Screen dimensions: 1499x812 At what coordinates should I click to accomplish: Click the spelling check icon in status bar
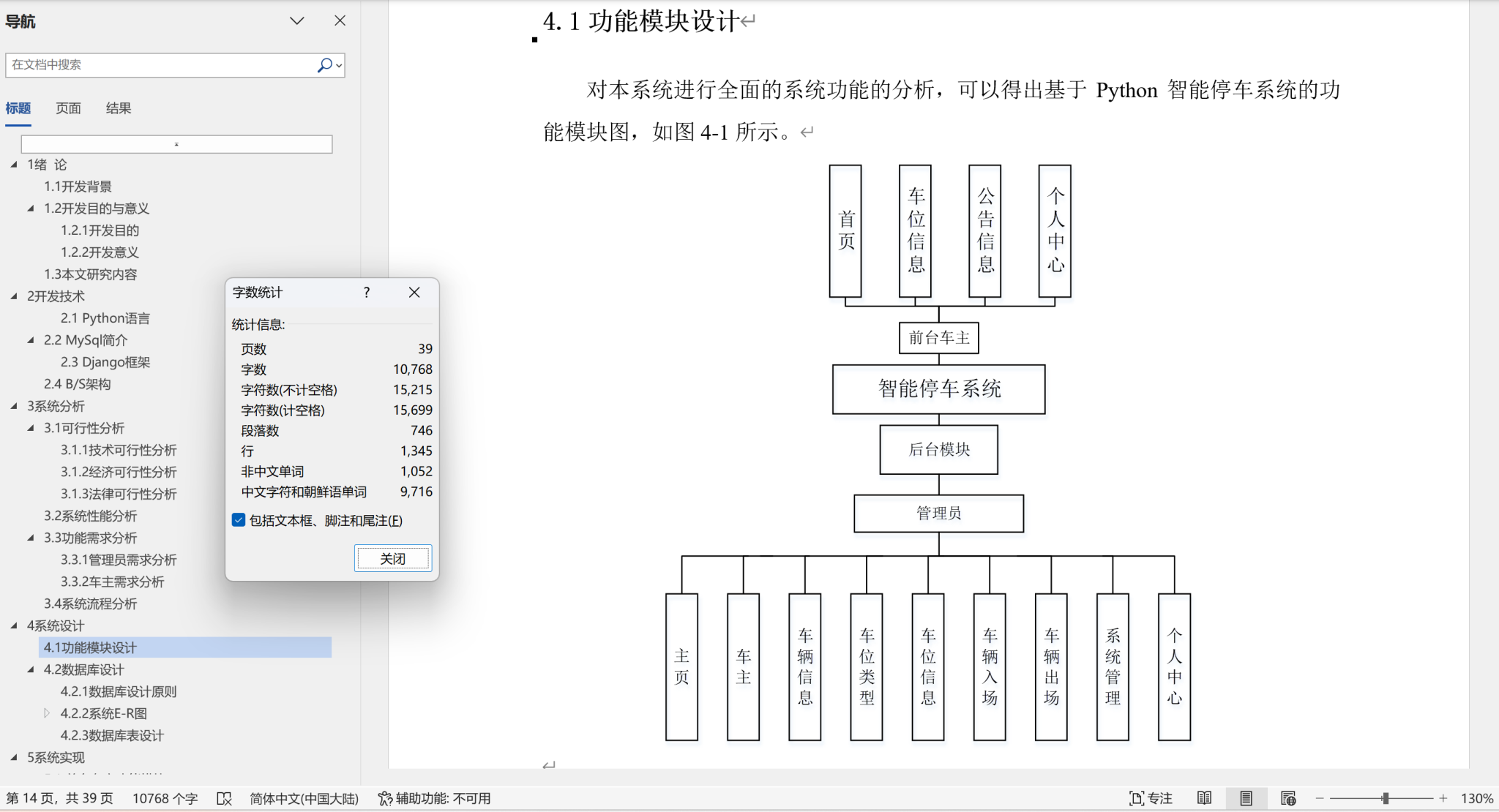[224, 798]
